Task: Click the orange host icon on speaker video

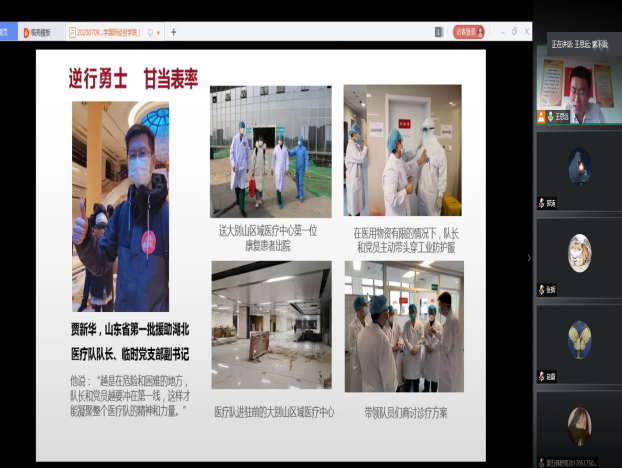Action: point(541,116)
